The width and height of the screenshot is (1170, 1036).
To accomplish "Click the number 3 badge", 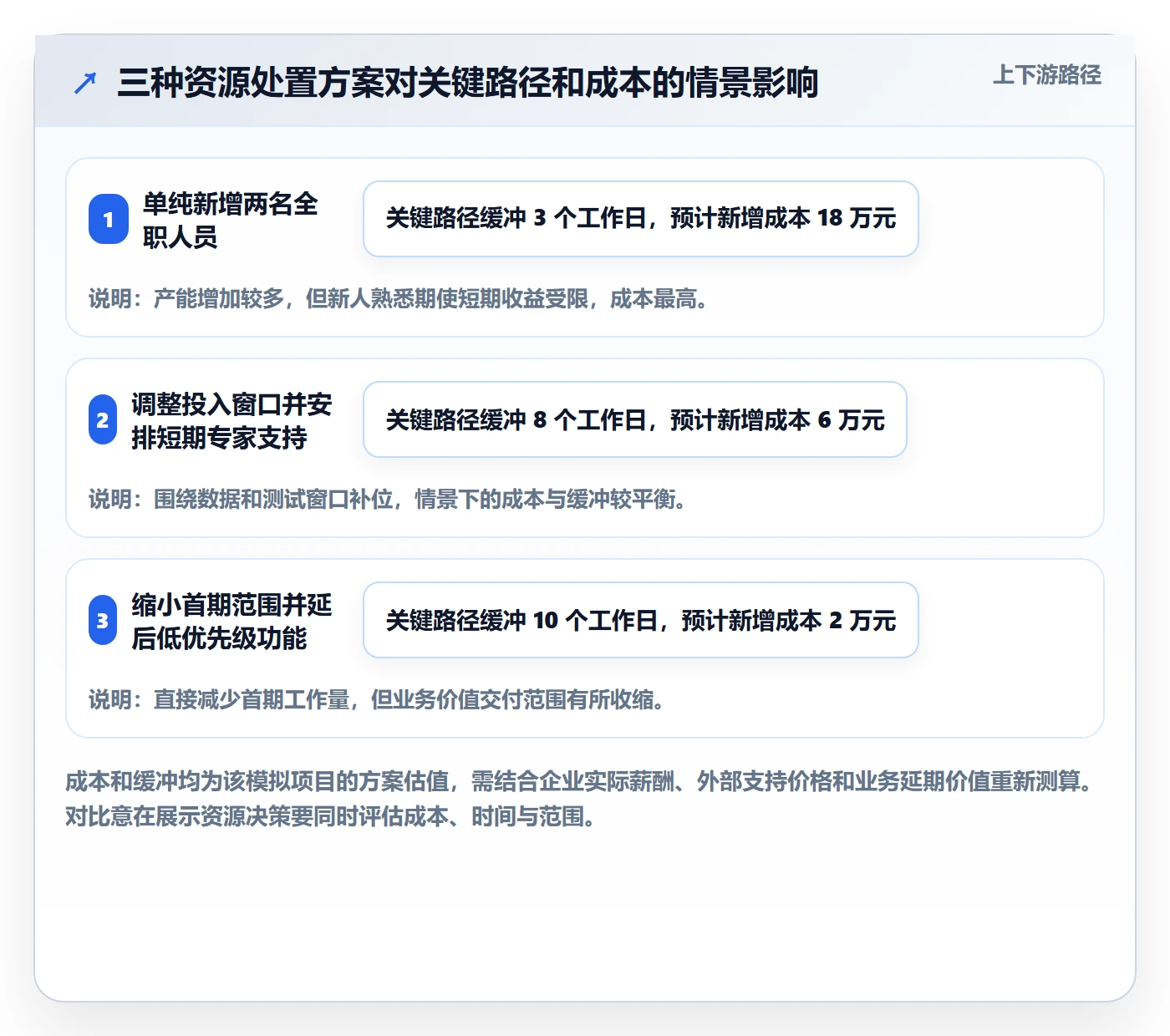I will point(103,620).
